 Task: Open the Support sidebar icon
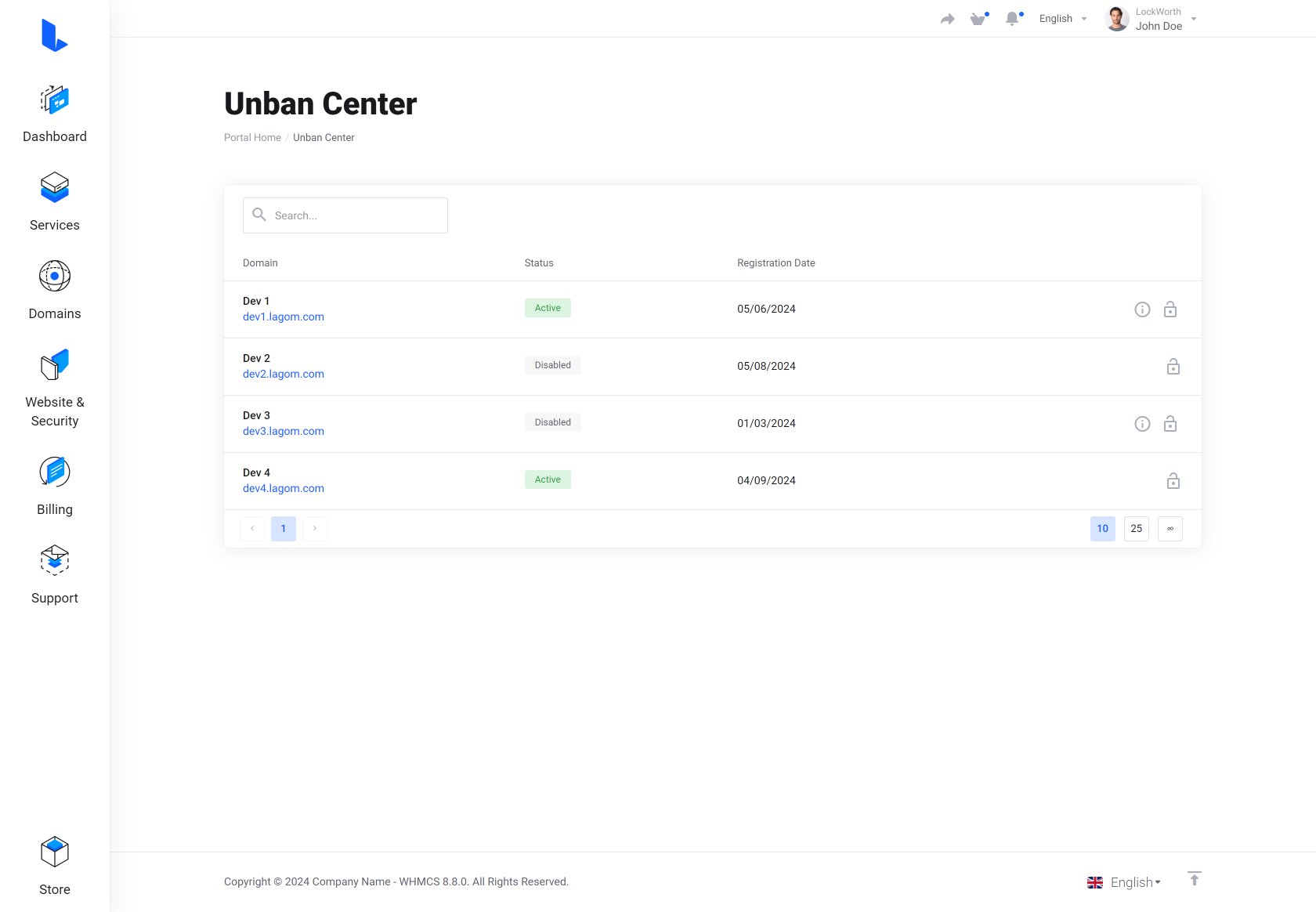pos(55,560)
